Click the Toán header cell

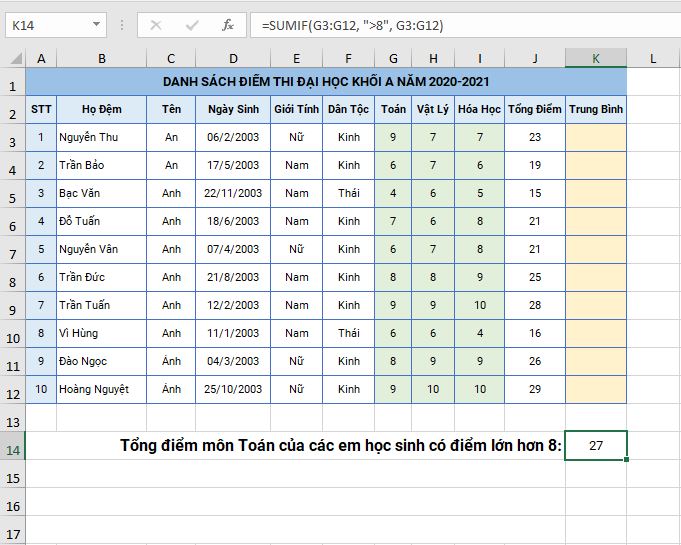point(393,109)
